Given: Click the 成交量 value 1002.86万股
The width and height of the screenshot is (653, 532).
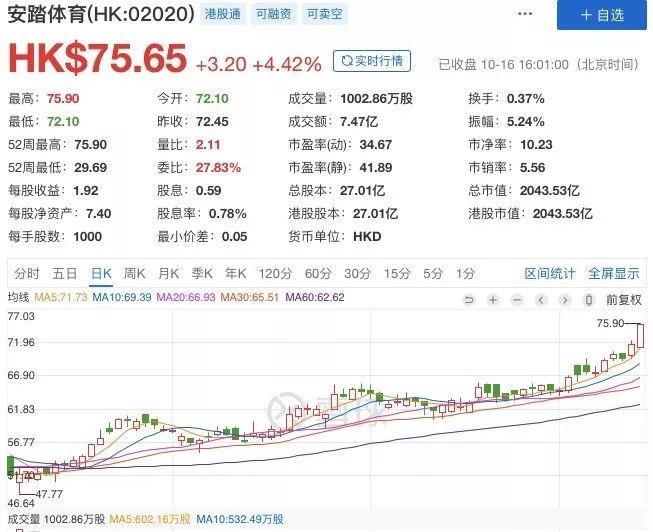Looking at the screenshot, I should tap(376, 99).
